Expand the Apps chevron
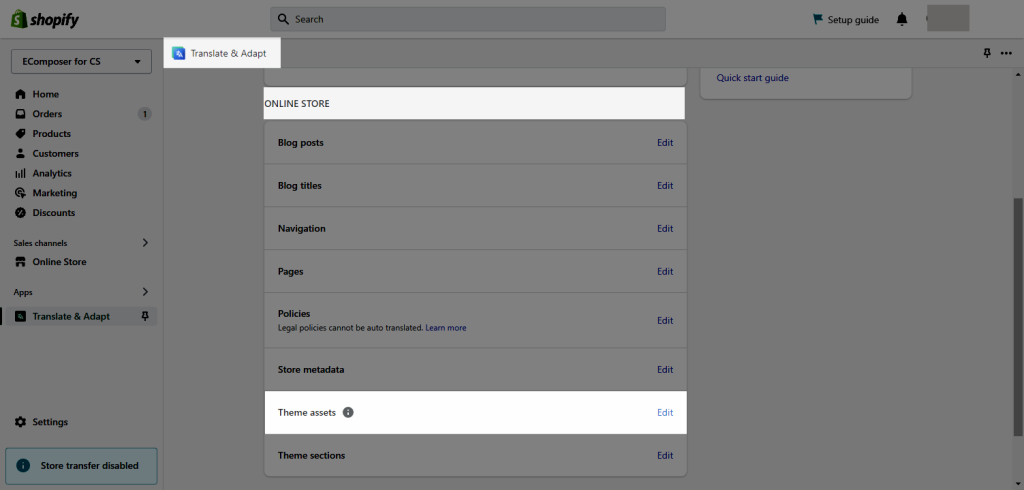The height and width of the screenshot is (490, 1024). pos(146,292)
